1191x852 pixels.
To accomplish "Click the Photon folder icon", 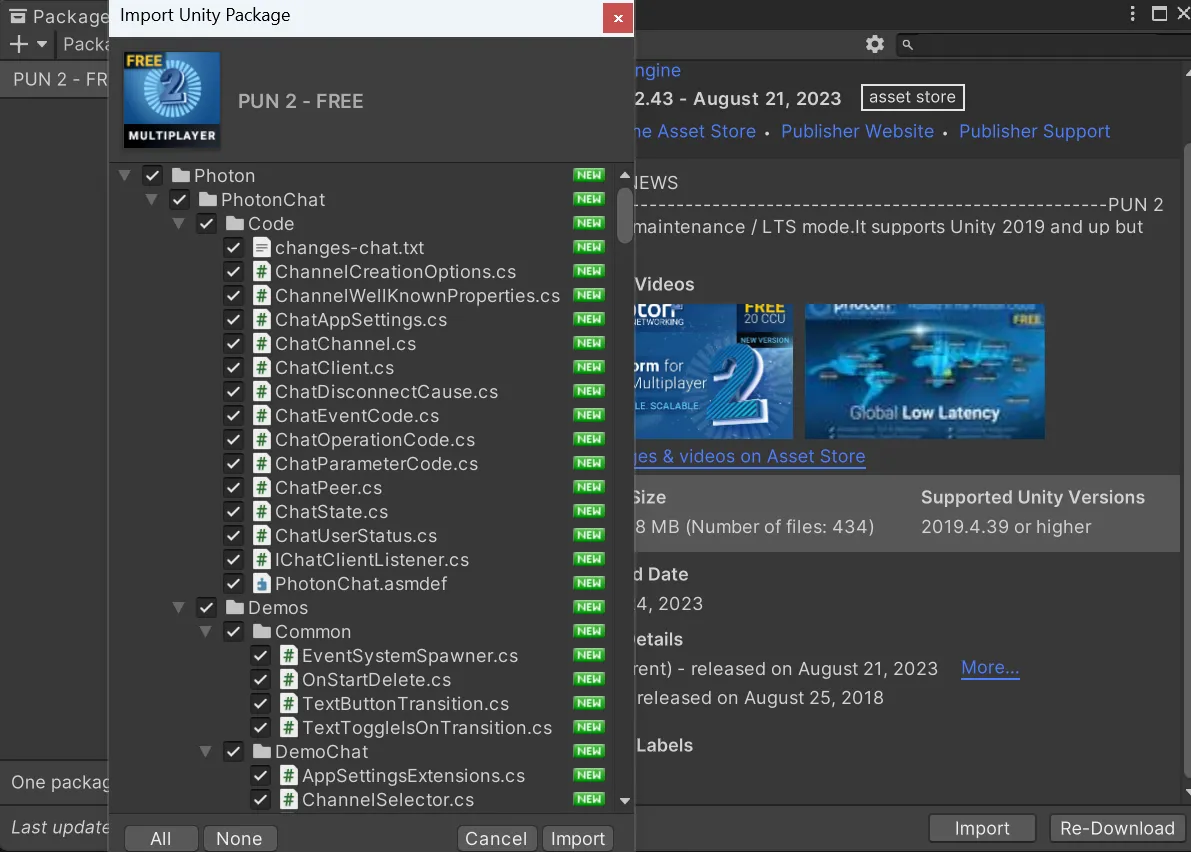I will [181, 175].
